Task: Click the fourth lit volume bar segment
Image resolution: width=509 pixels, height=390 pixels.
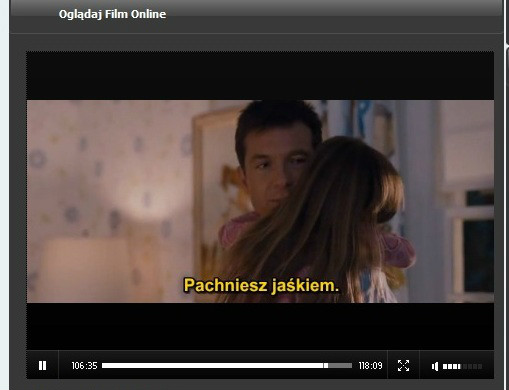Action: point(459,366)
